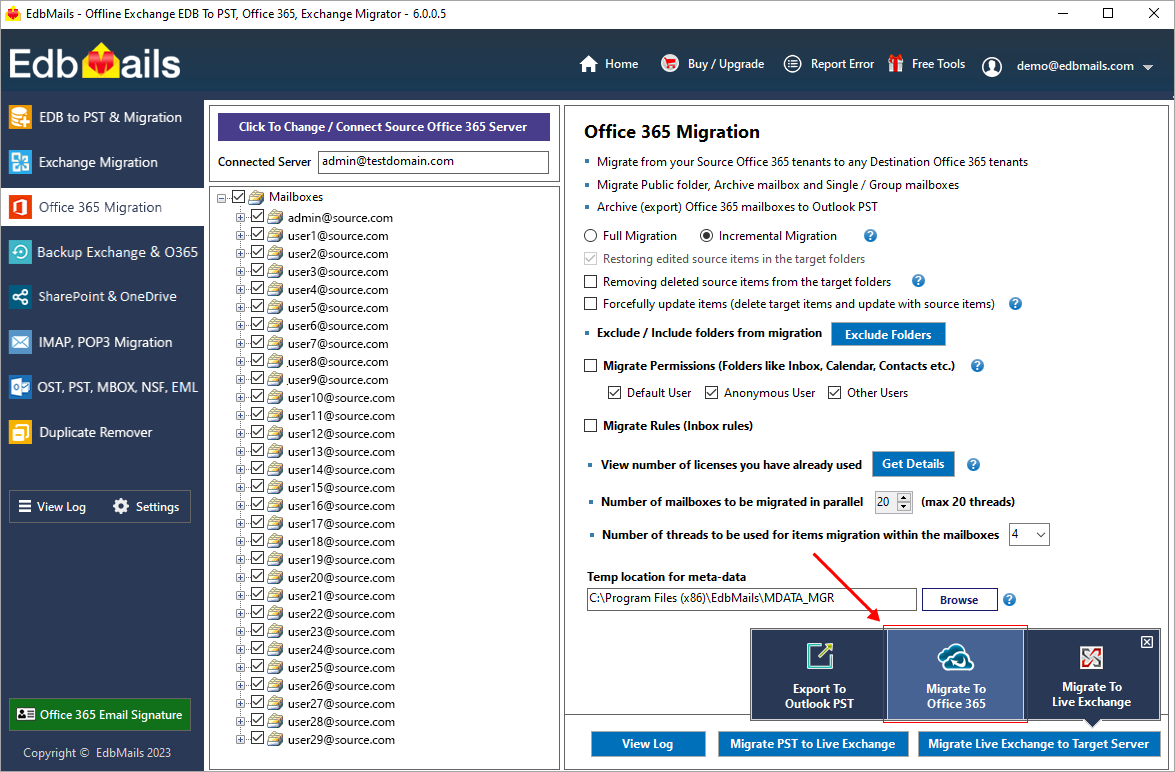Image resolution: width=1175 pixels, height=772 pixels.
Task: Click the Get Details button
Action: click(x=913, y=464)
